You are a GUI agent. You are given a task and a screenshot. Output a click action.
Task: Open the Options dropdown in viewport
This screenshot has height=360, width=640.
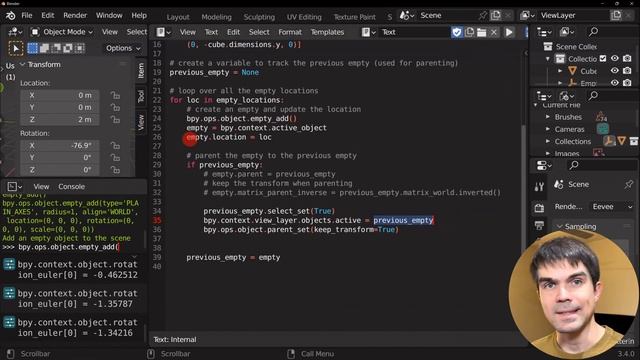[x=123, y=48]
